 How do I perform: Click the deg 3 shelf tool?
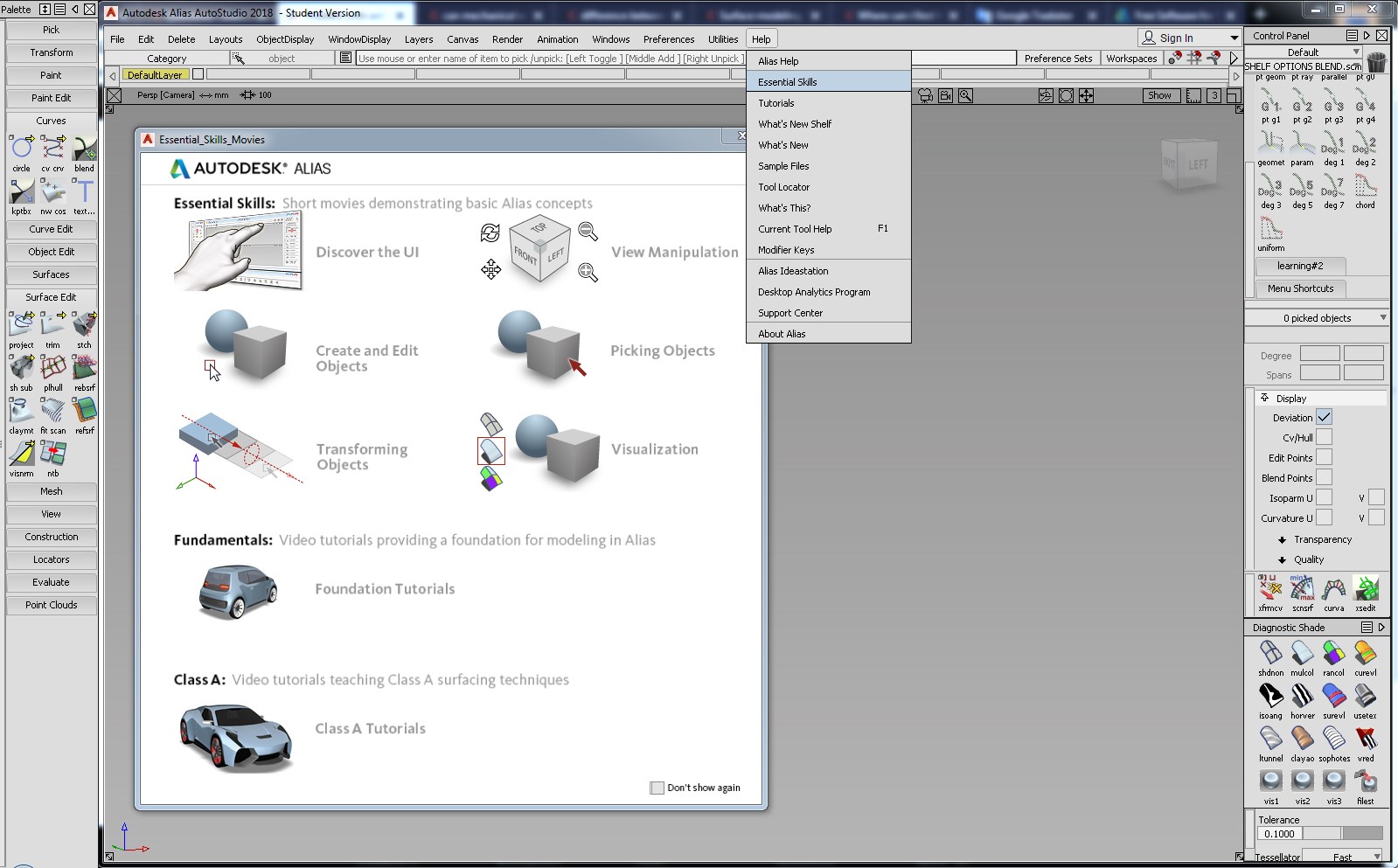point(1270,185)
